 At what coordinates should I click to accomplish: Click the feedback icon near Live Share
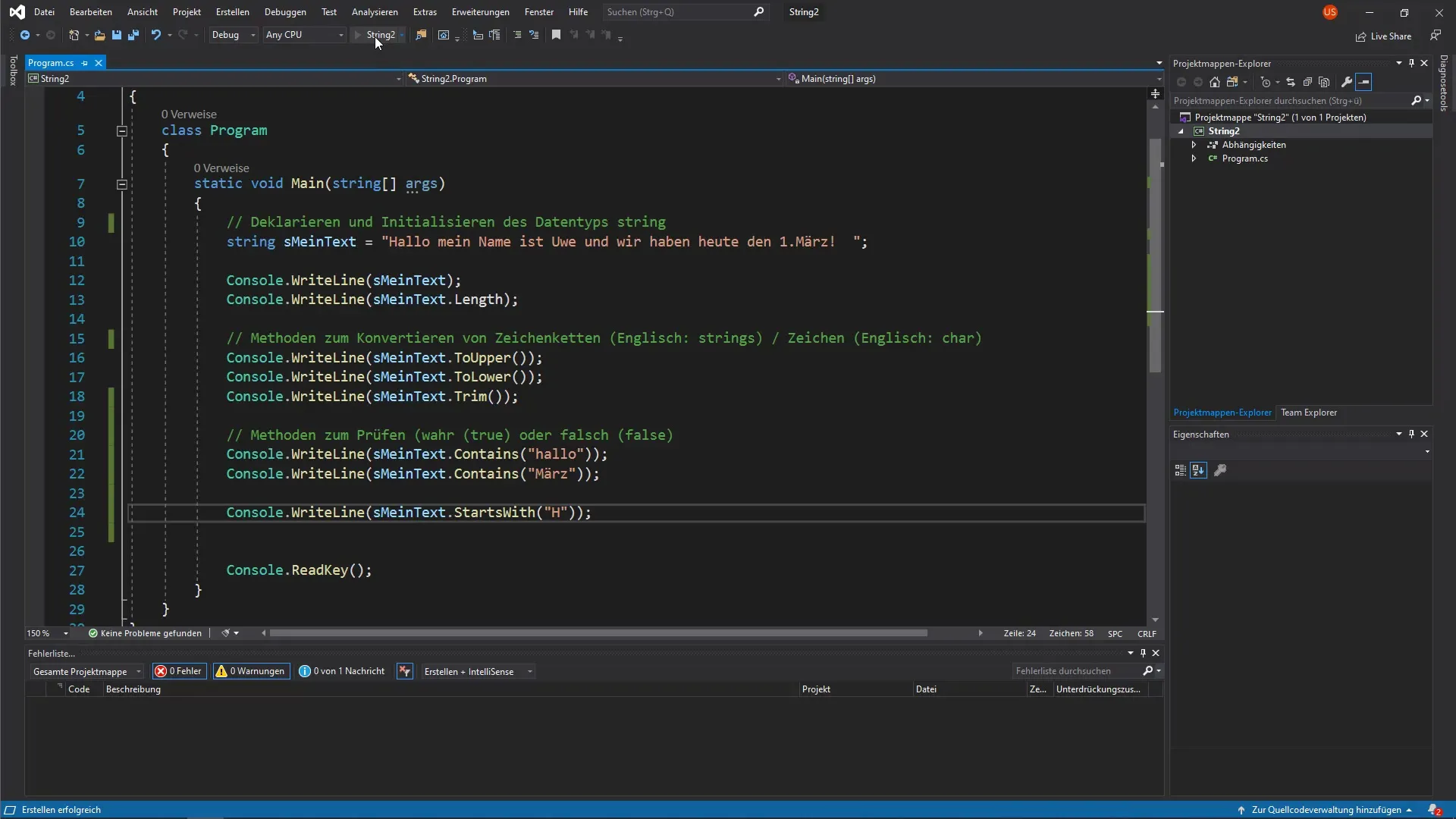1436,36
